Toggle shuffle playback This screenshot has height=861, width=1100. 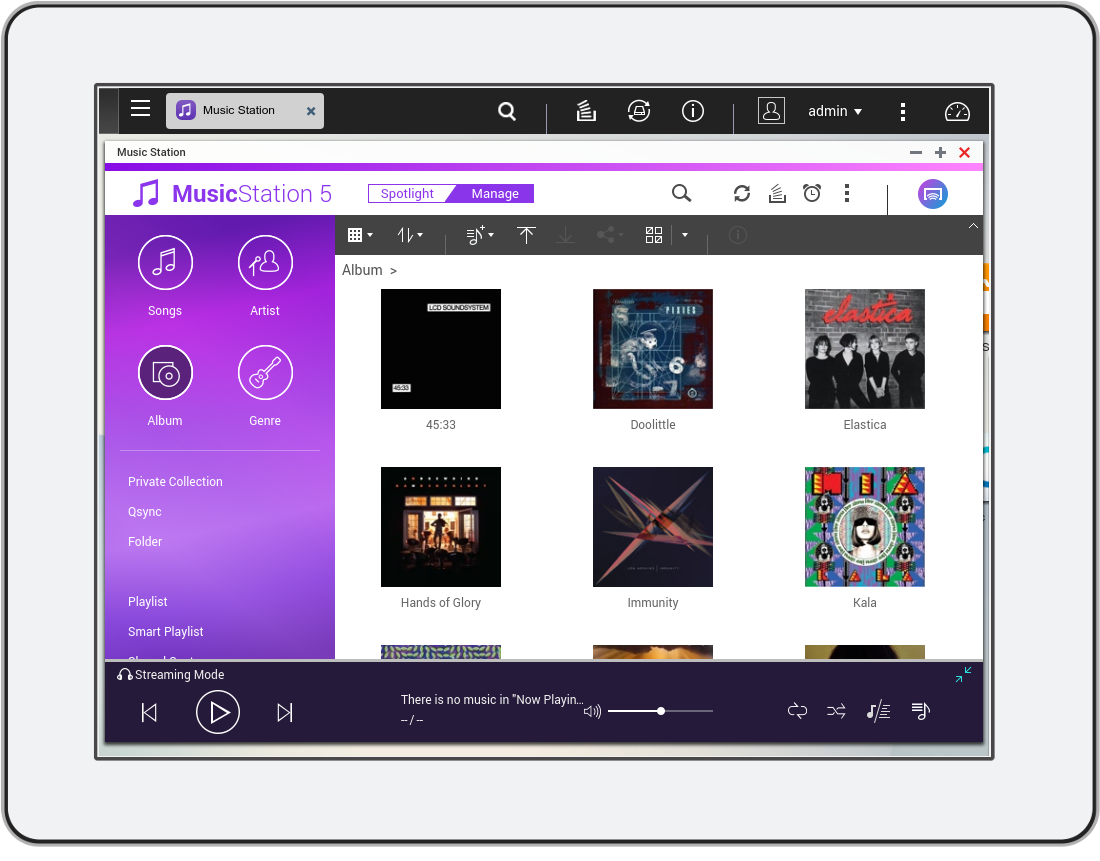pos(836,711)
